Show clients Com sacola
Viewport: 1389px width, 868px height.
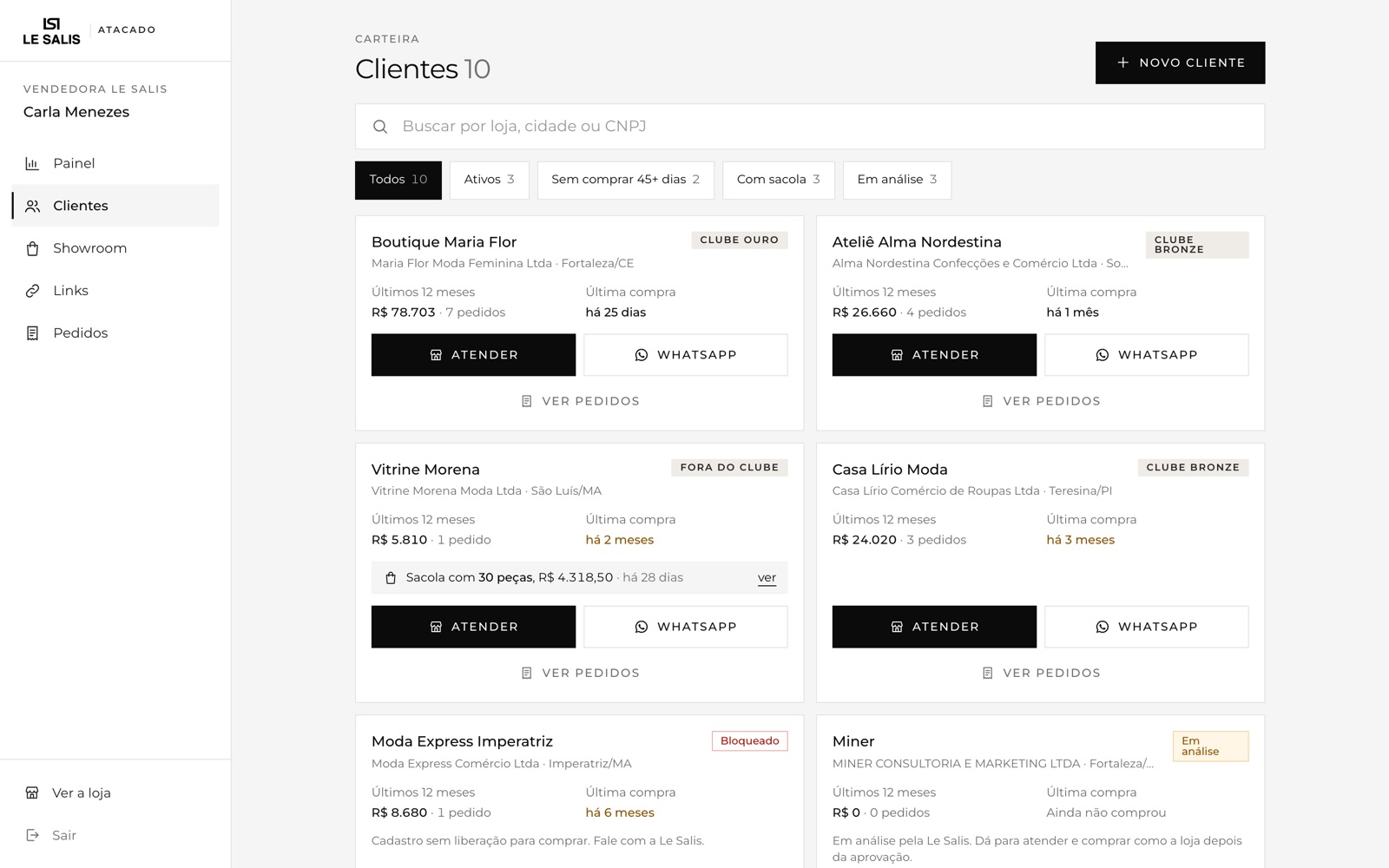[778, 180]
